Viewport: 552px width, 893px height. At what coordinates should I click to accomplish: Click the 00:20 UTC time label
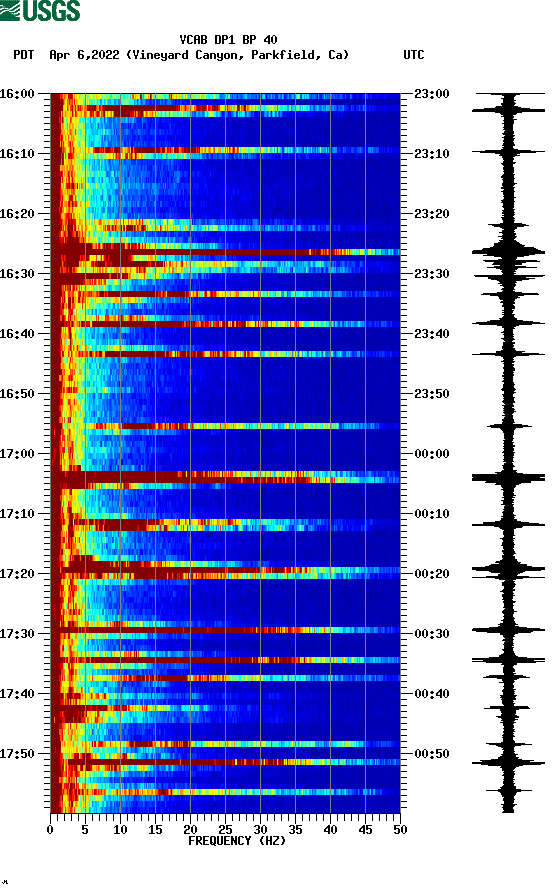tap(432, 574)
